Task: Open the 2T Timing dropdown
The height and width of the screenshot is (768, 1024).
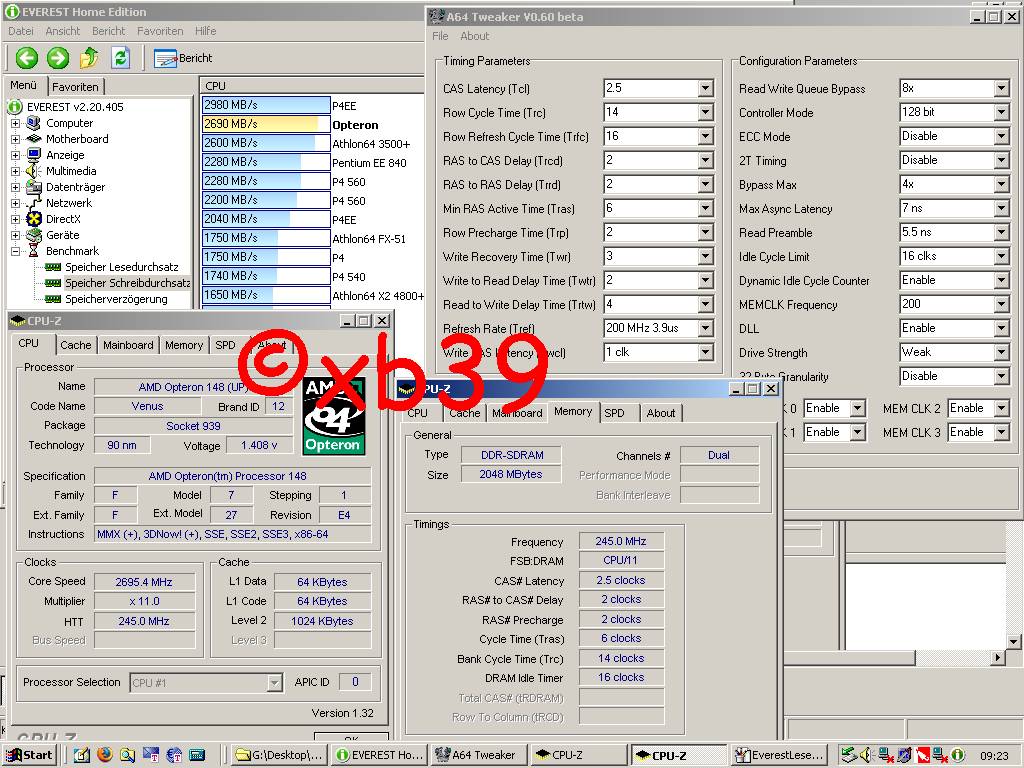Action: click(1001, 160)
